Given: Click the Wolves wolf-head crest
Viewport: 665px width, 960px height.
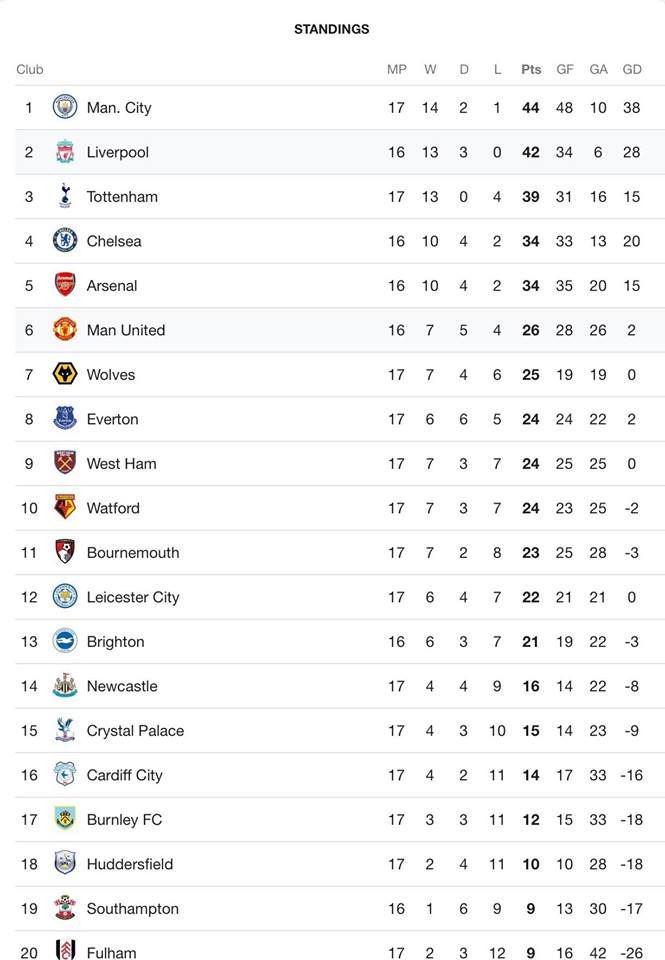Looking at the screenshot, I should pyautogui.click(x=65, y=374).
